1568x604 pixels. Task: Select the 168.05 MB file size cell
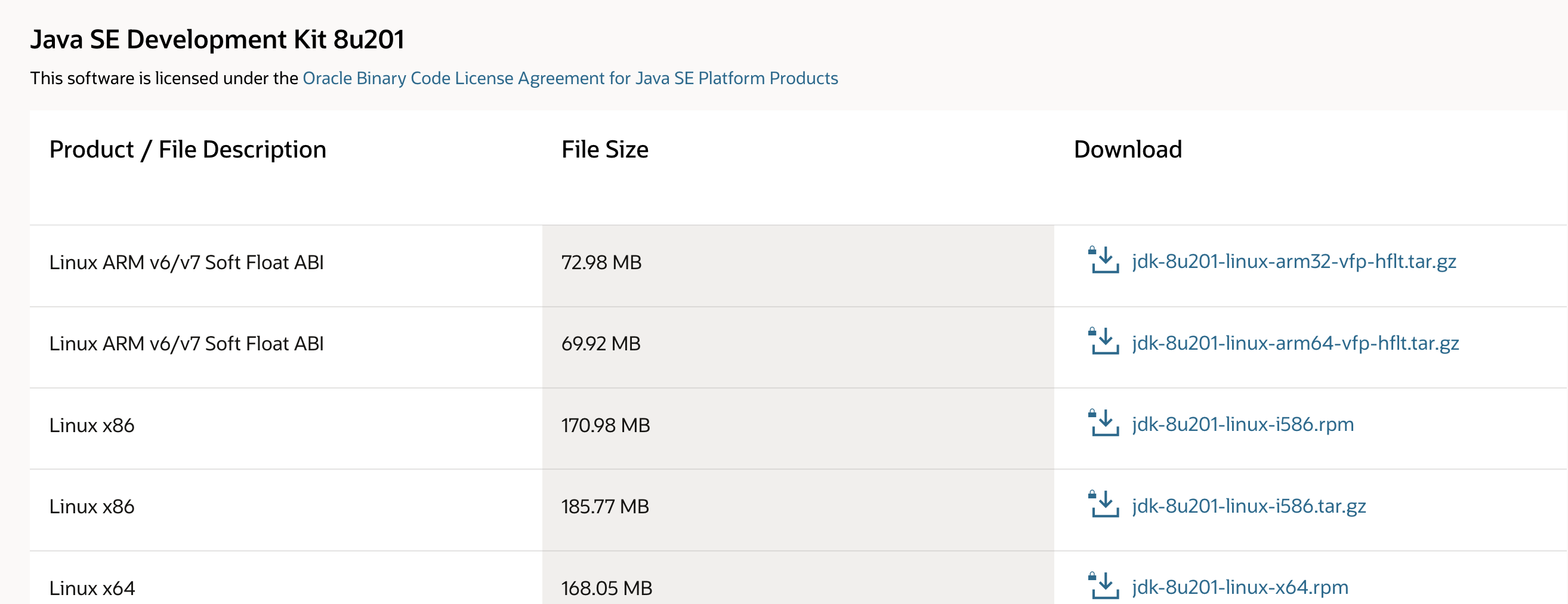click(x=798, y=578)
